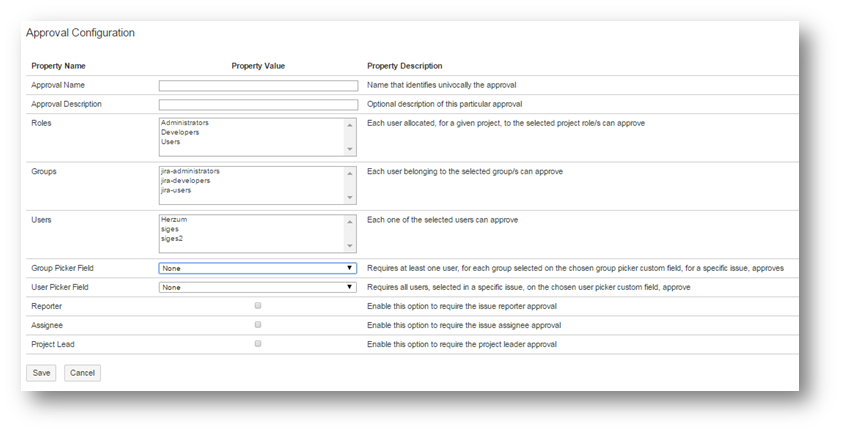Click into the Approval Description field
841x433 pixels.
coord(257,104)
